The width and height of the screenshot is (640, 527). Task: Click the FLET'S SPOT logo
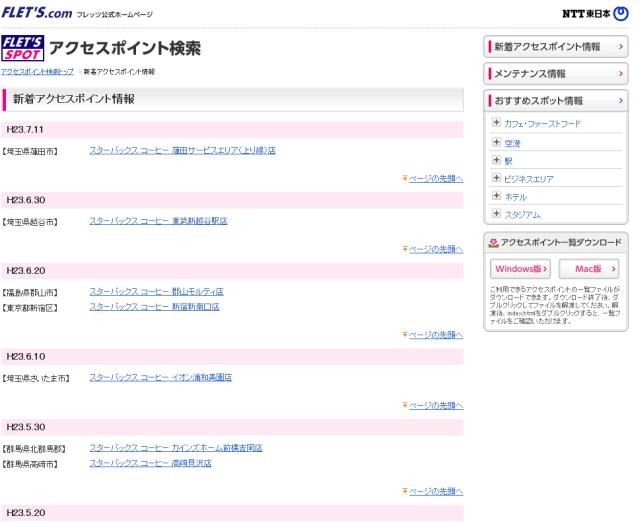tap(22, 48)
